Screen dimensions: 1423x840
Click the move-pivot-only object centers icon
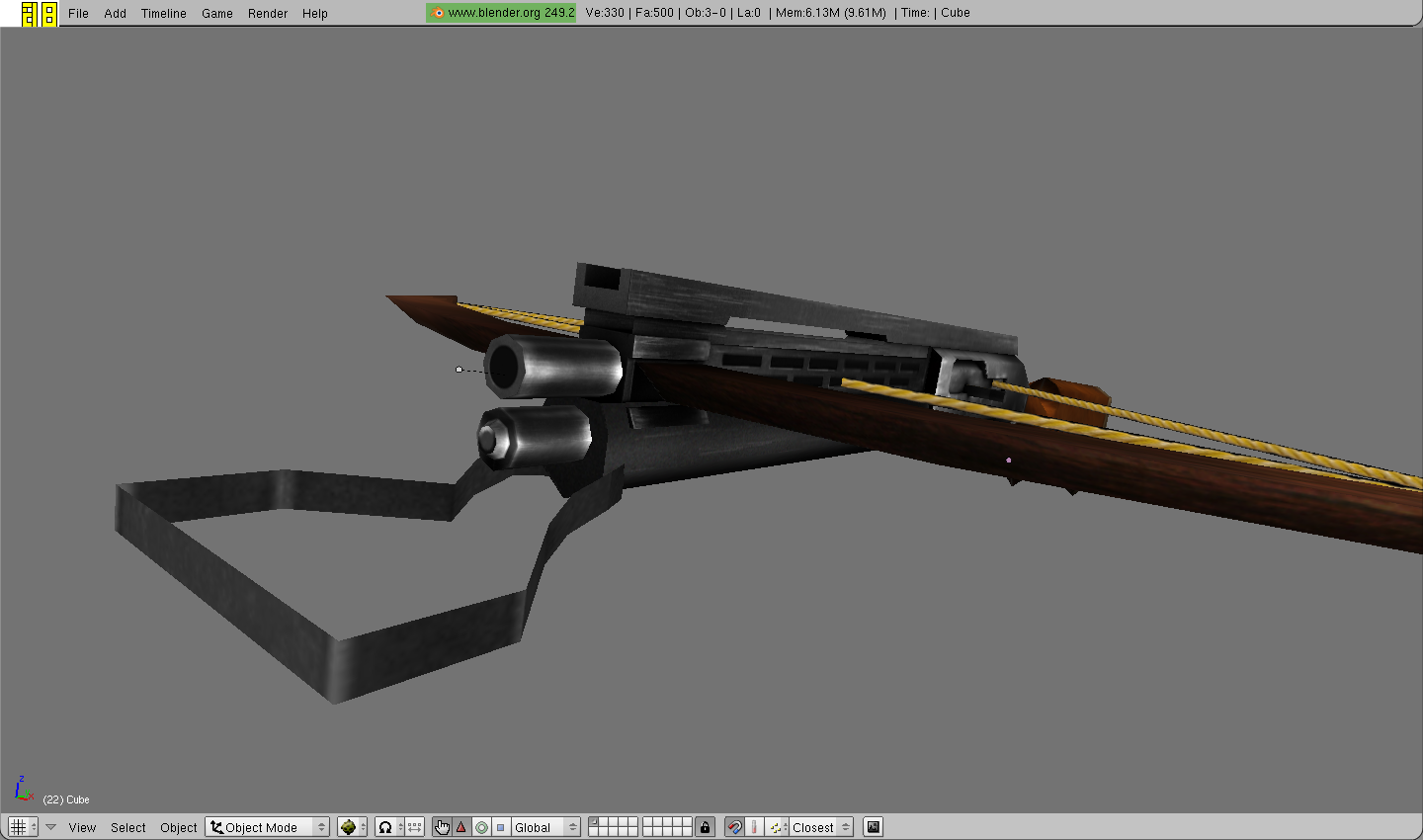415,827
